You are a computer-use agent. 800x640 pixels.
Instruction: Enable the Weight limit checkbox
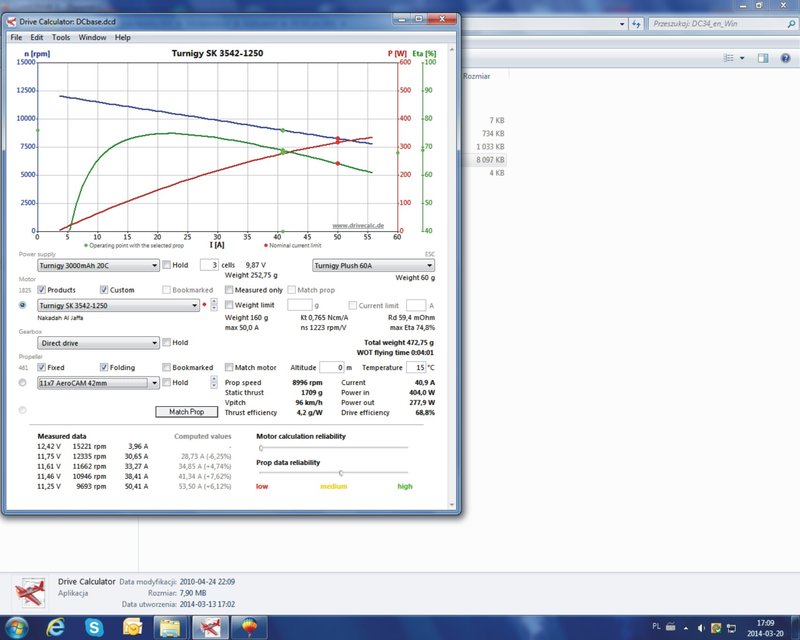point(229,305)
